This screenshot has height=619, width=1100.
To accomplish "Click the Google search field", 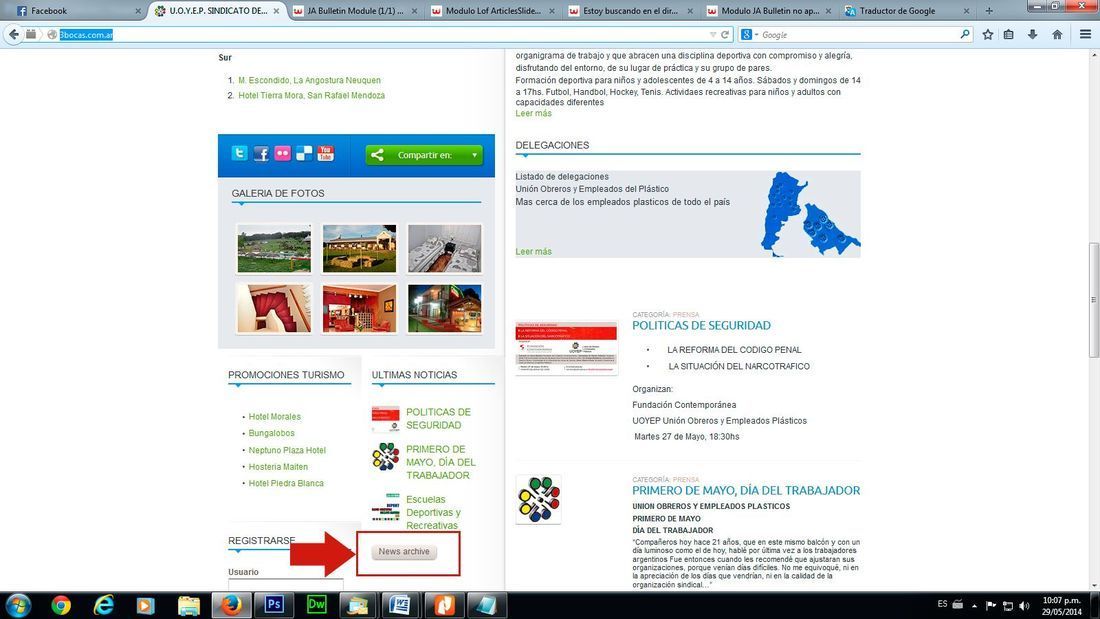I will 857,34.
